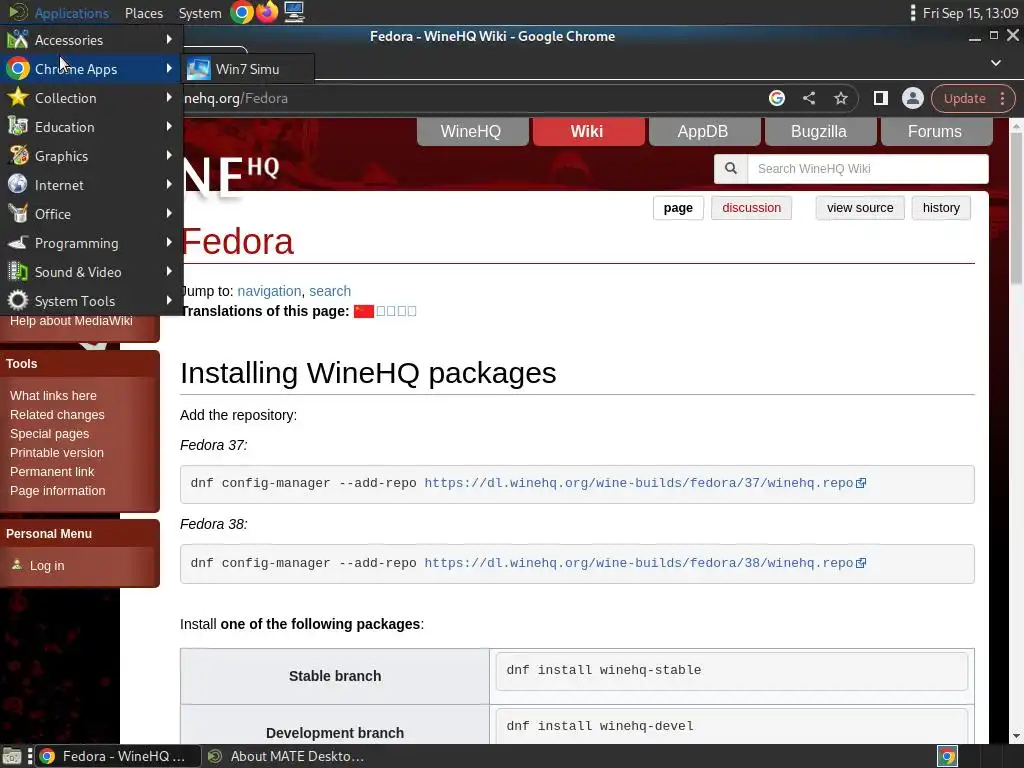
Task: Open Related changes link
Action: click(x=57, y=415)
